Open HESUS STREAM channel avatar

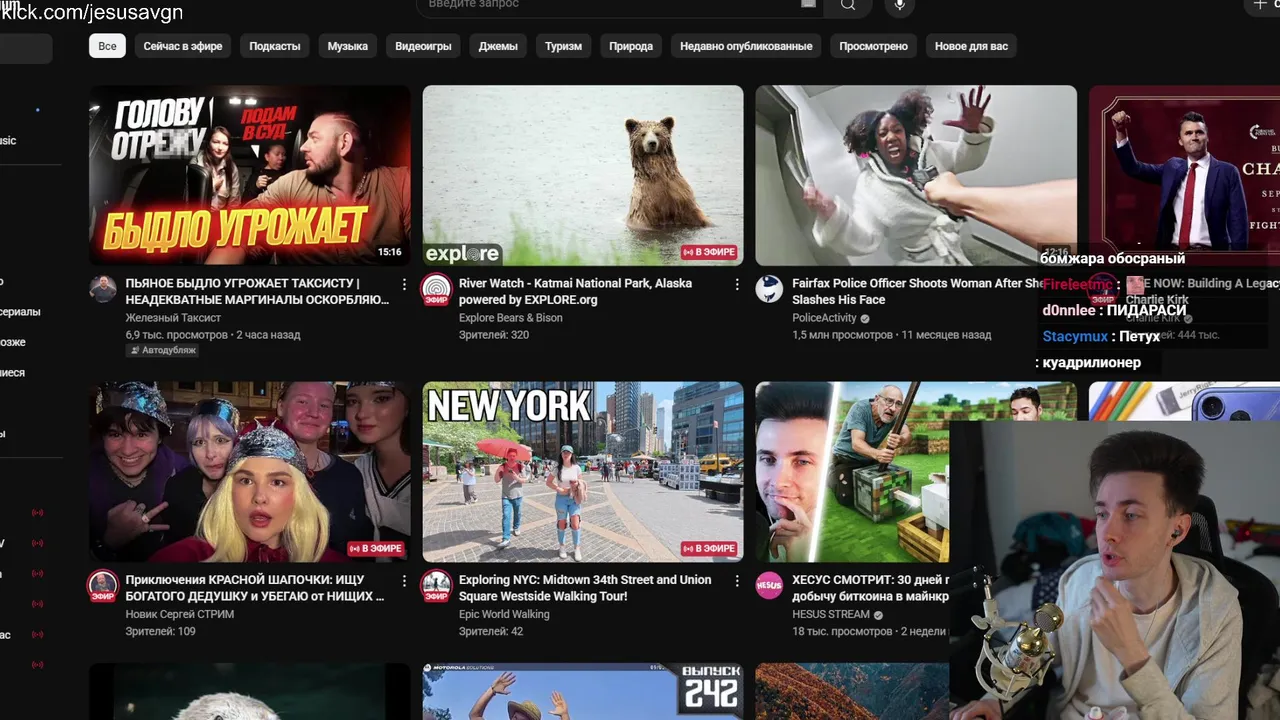click(x=769, y=585)
